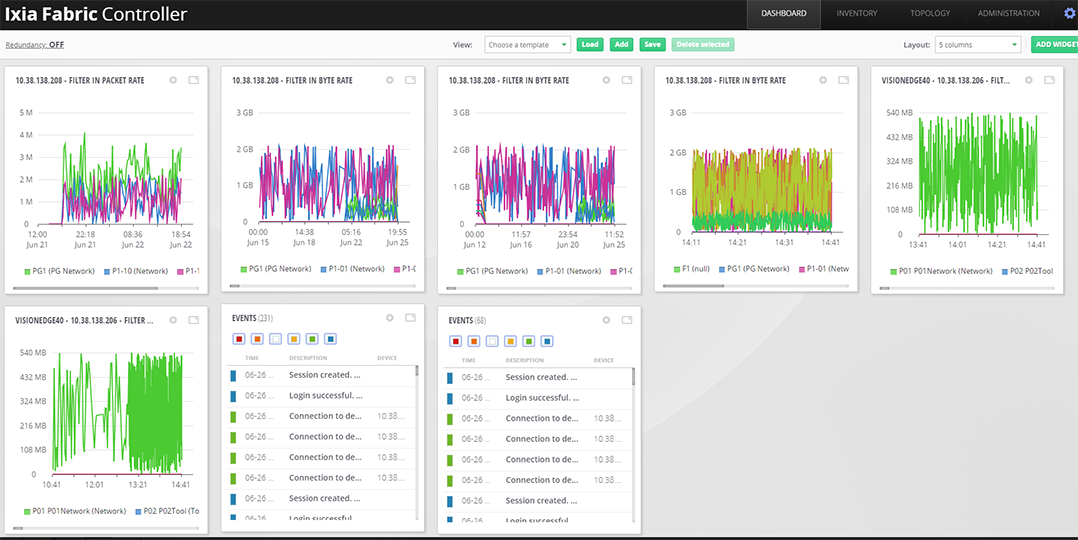This screenshot has height=540, width=1078.
Task: Toggle green severity filter in Events (68)
Action: [x=529, y=341]
